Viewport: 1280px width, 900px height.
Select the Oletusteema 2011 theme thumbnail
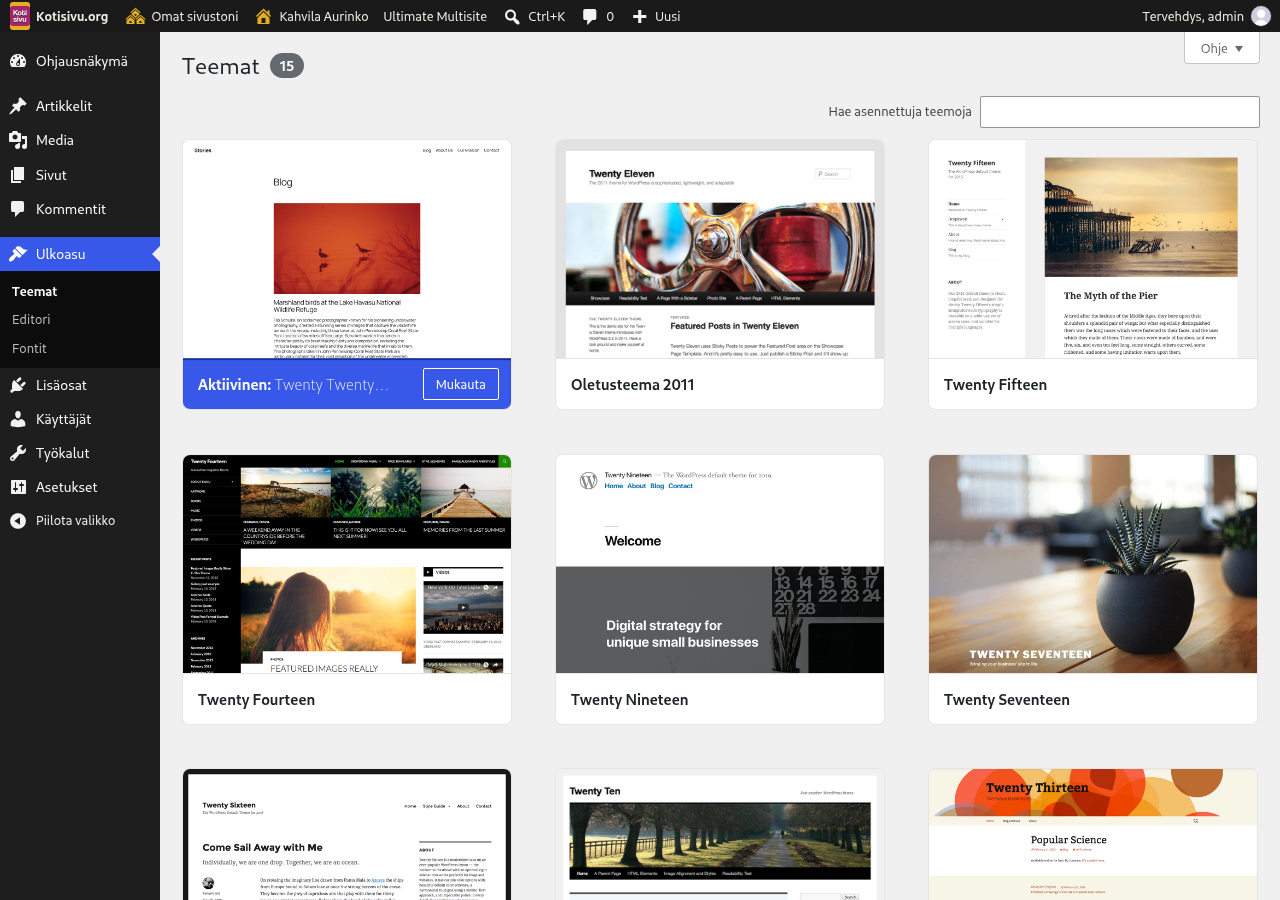720,249
